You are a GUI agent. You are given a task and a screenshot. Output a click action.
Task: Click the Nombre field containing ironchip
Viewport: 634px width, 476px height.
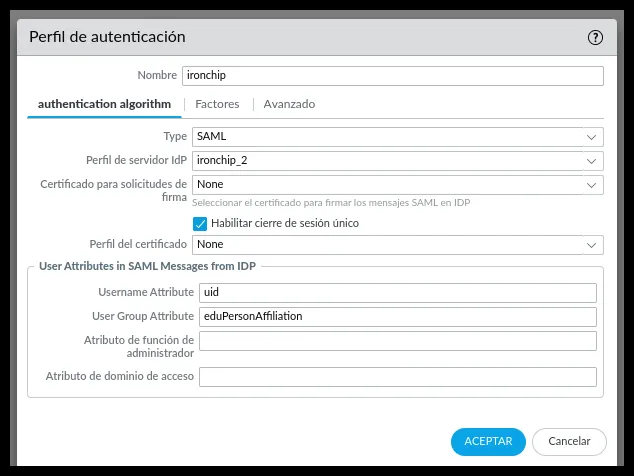[393, 76]
